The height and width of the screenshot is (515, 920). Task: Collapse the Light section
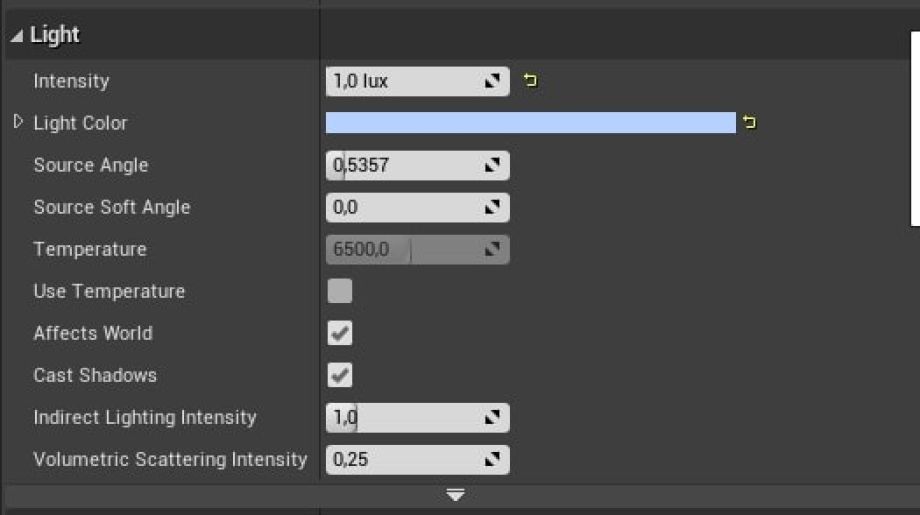pos(17,36)
